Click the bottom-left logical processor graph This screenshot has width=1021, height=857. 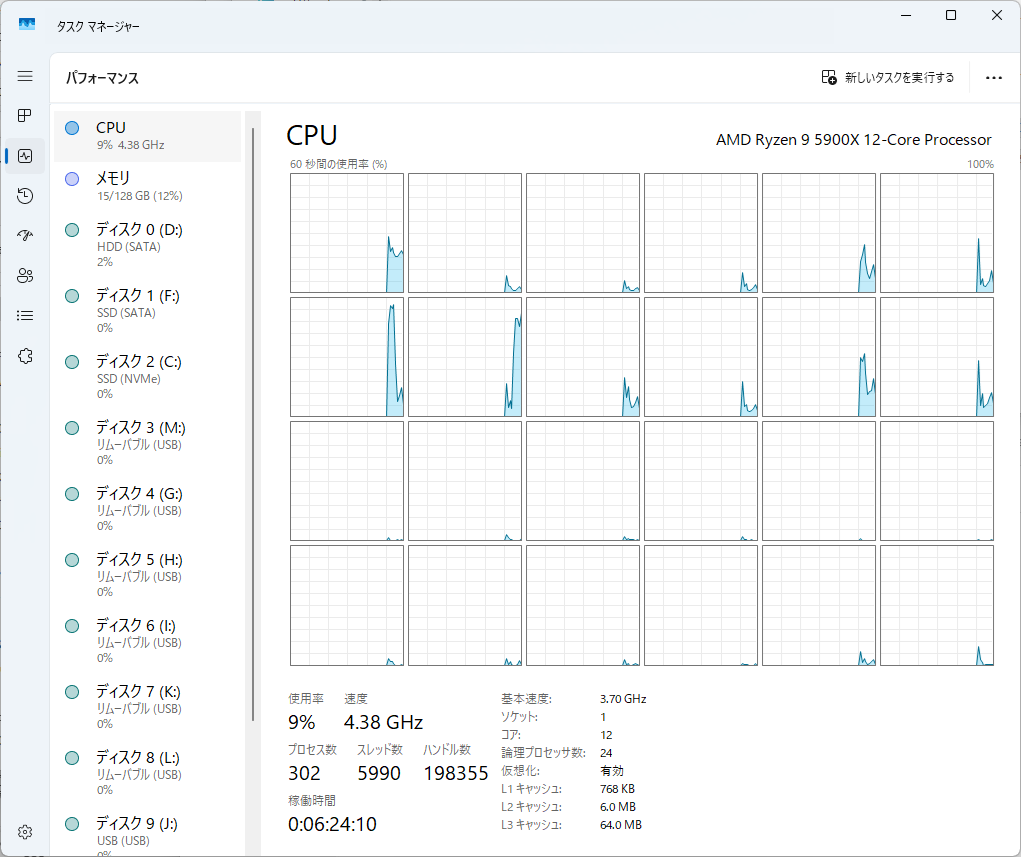[x=347, y=606]
